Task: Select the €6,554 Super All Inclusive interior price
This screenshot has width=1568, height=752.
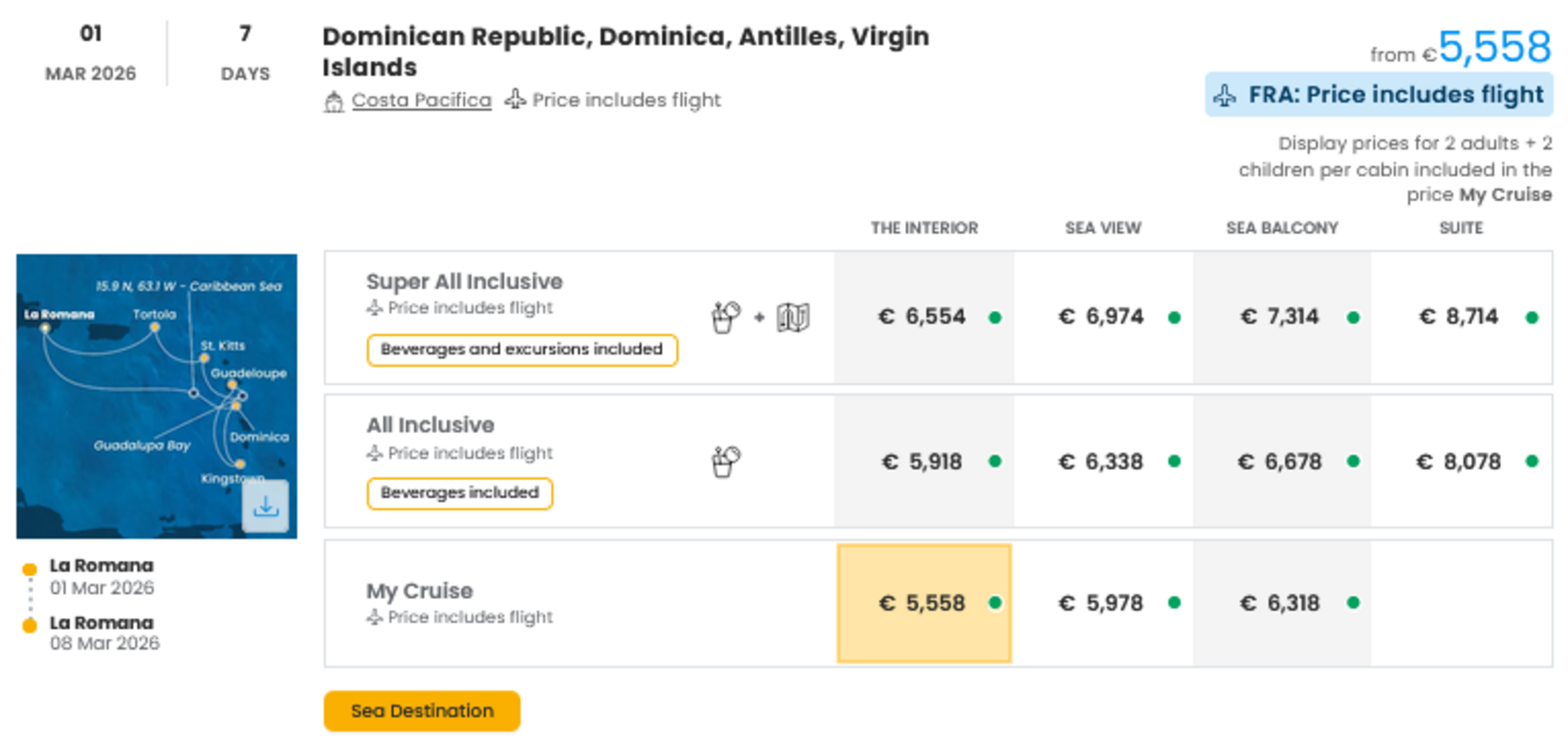Action: [924, 318]
